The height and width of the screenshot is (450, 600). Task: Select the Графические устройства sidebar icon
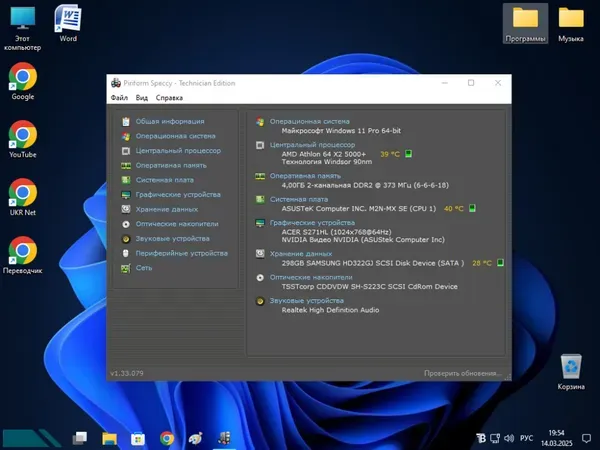(126, 195)
